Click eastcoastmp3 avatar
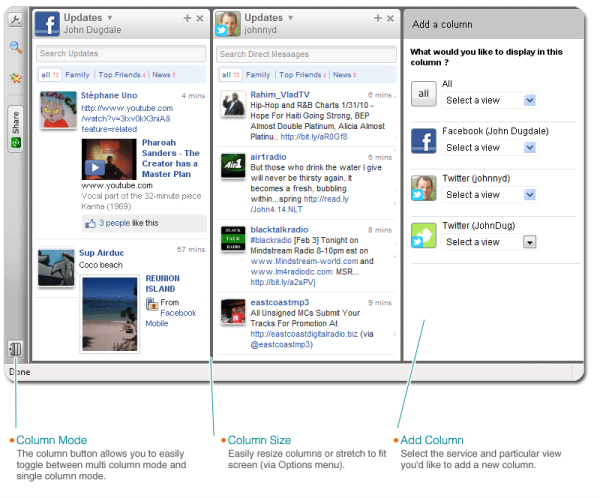The width and height of the screenshot is (600, 498). (233, 311)
